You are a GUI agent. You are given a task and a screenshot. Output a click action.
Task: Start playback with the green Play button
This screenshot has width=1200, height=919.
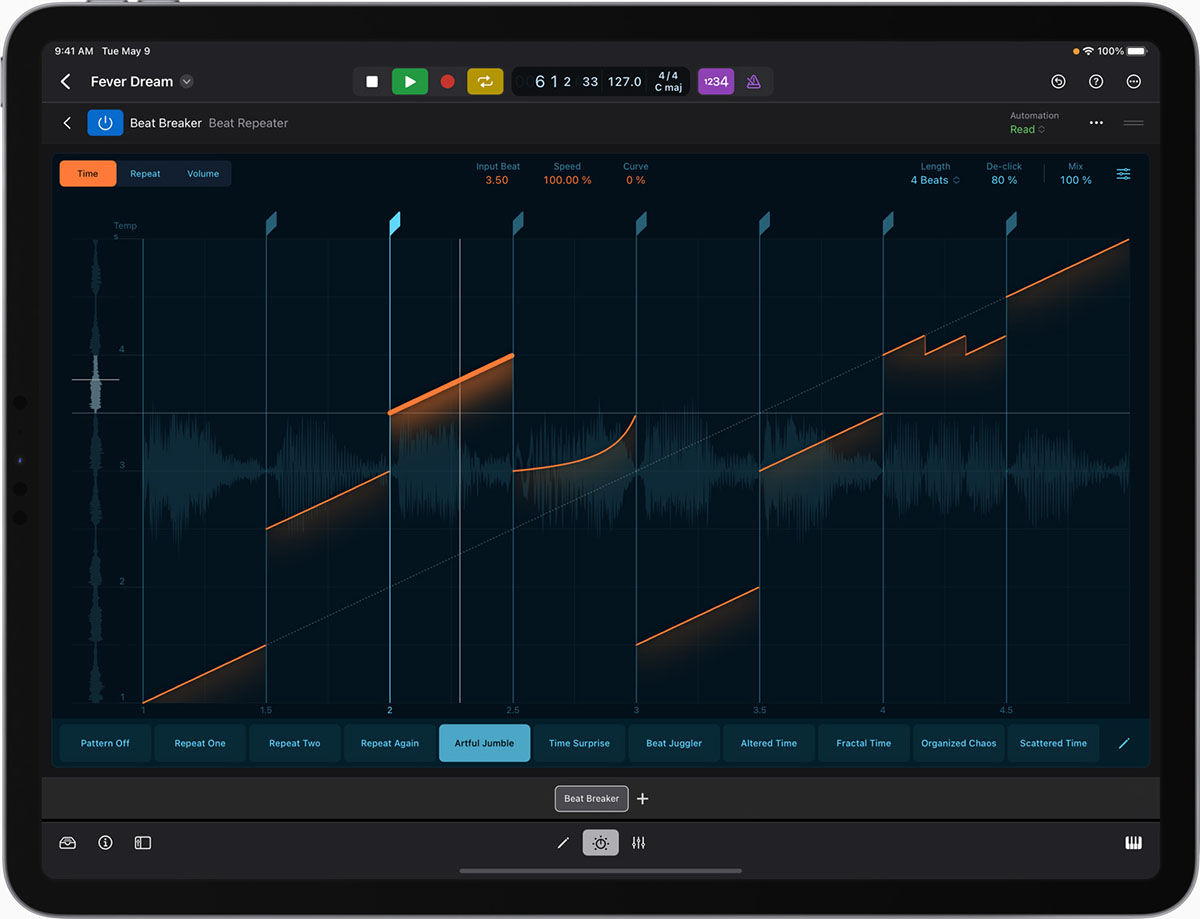pos(410,82)
